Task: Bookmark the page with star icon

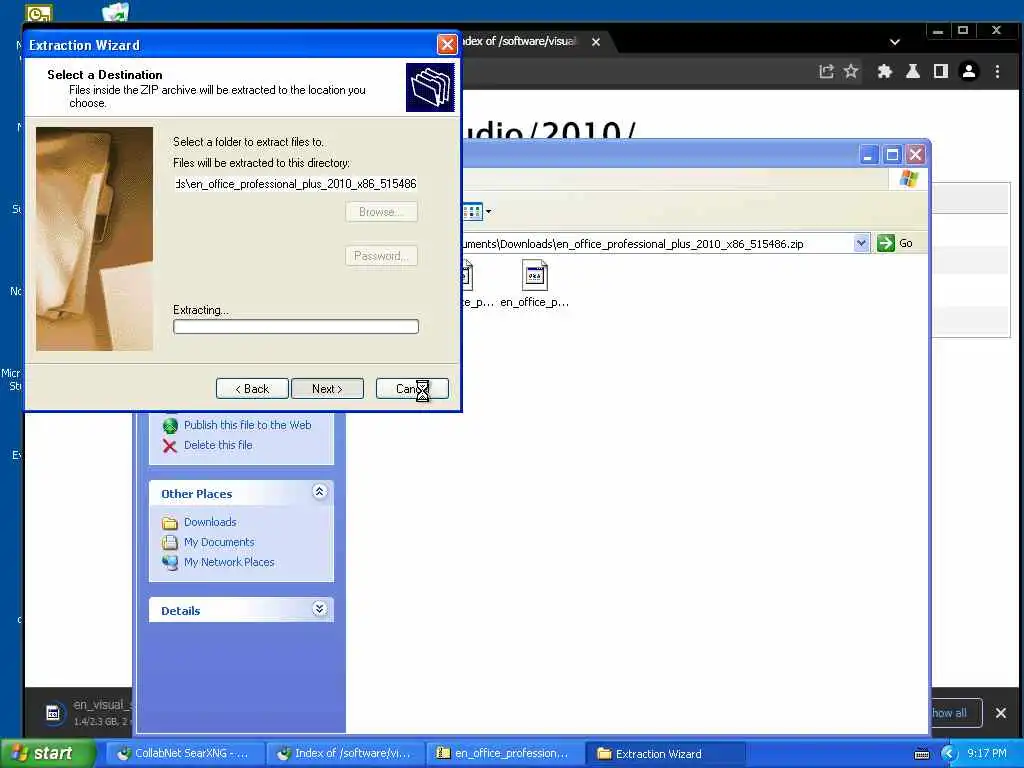Action: 851,71
